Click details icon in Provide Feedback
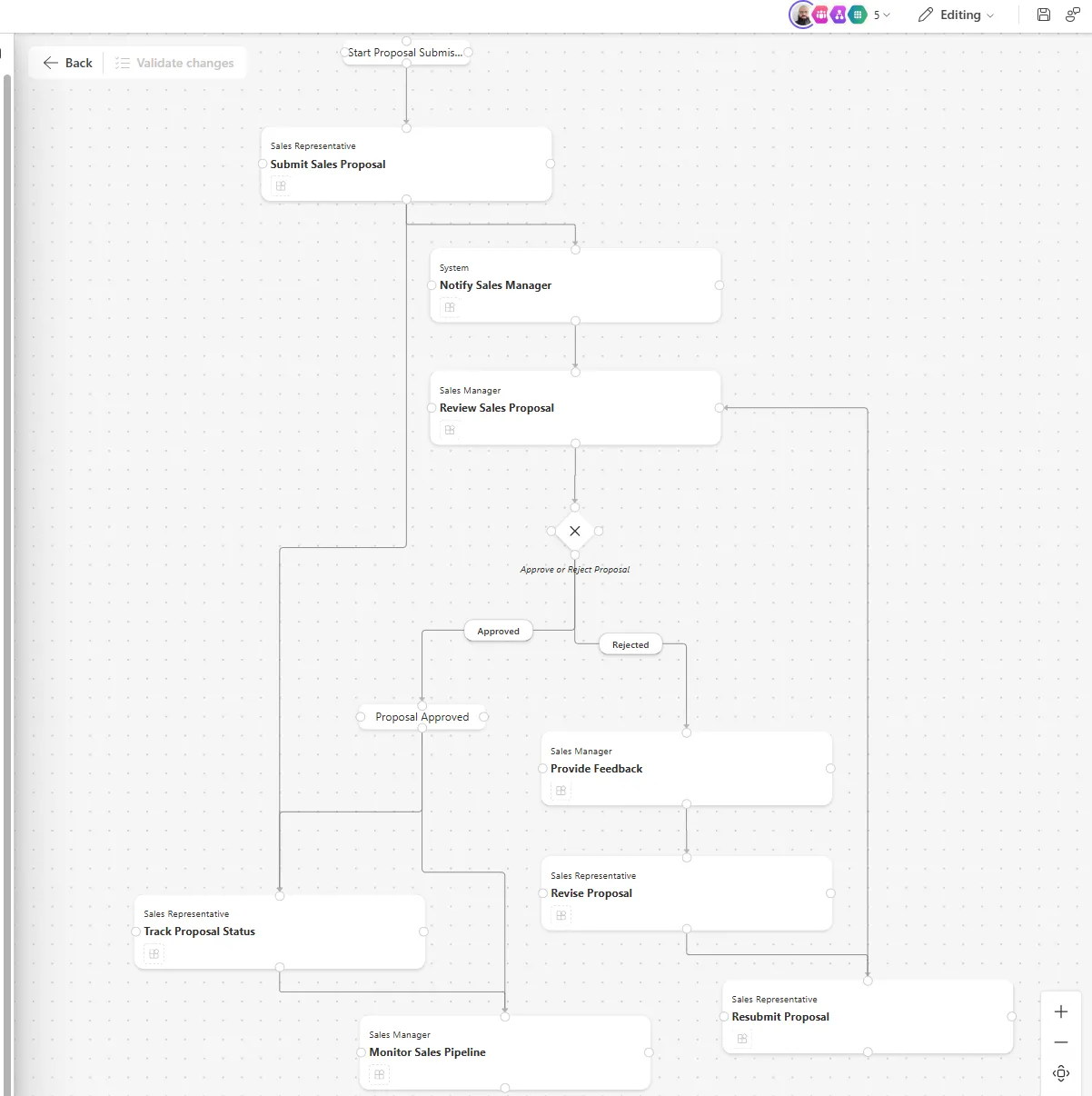Viewport: 1092px width, 1096px height. [561, 791]
